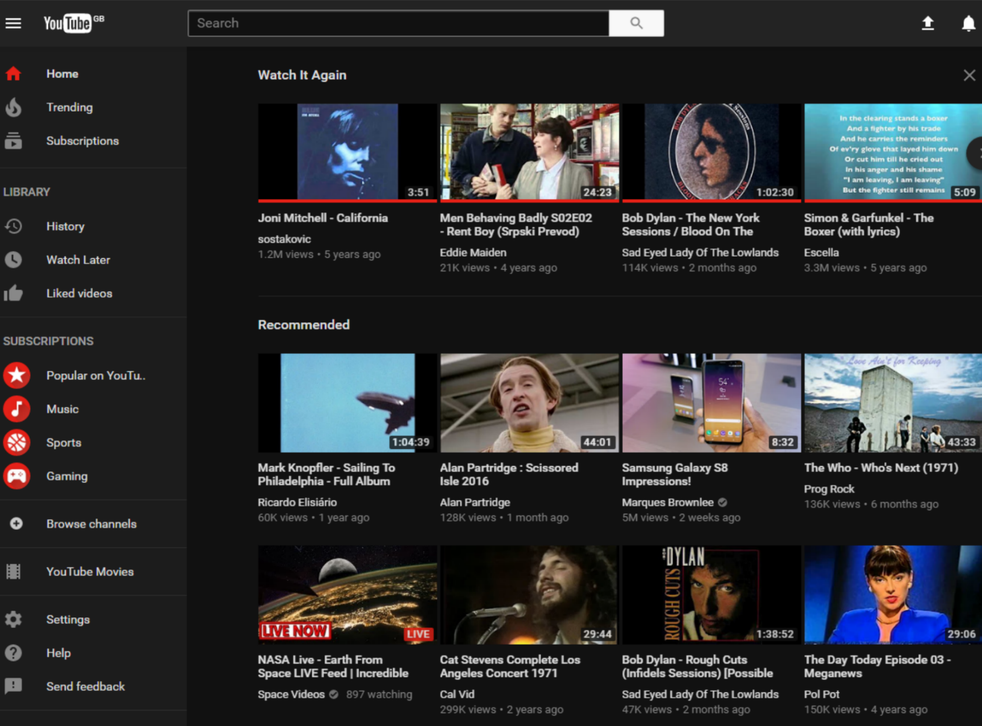
Task: Click next arrow on Watch It Again row
Action: 975,153
